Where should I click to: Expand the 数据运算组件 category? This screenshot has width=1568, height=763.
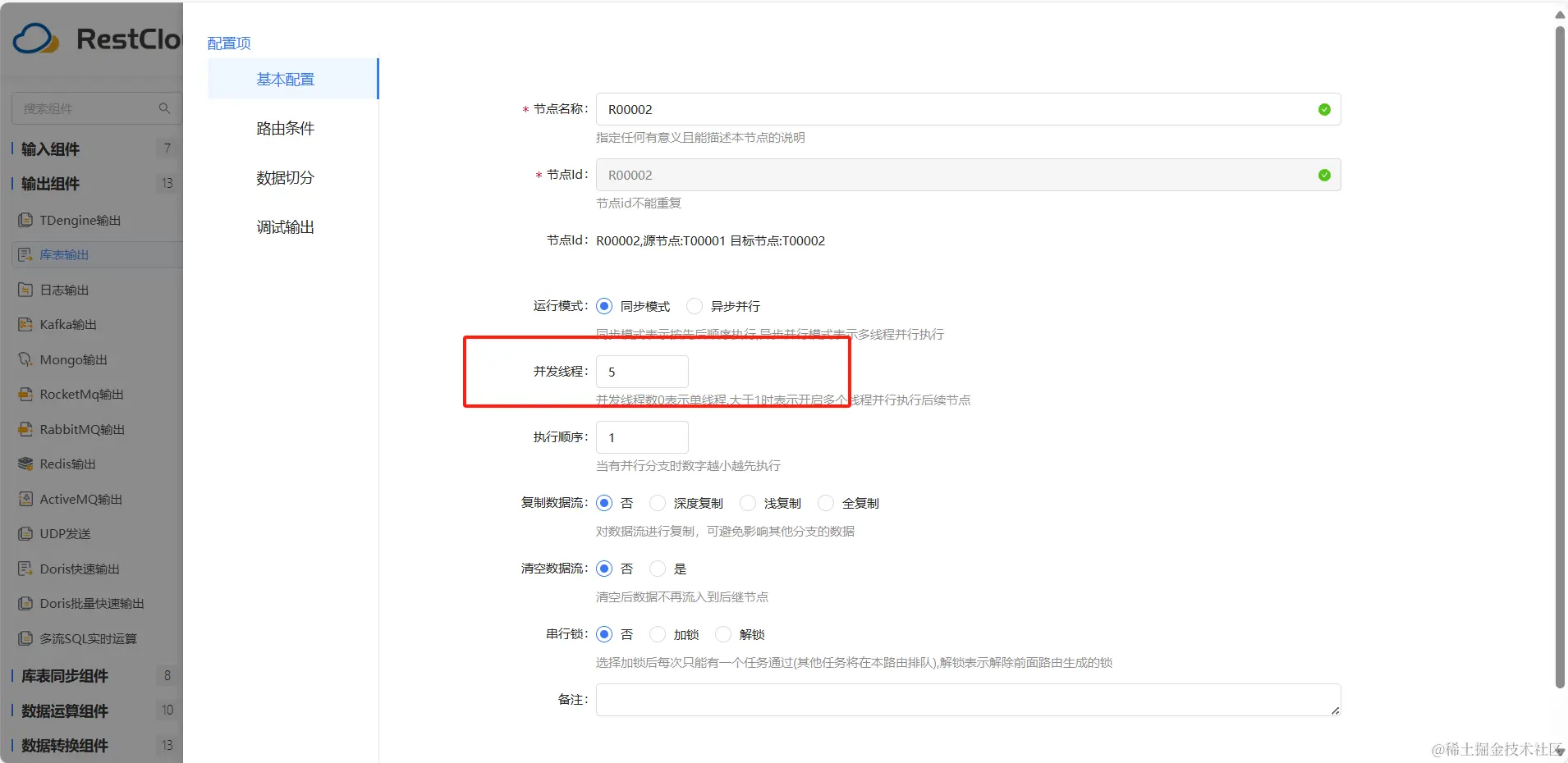65,710
